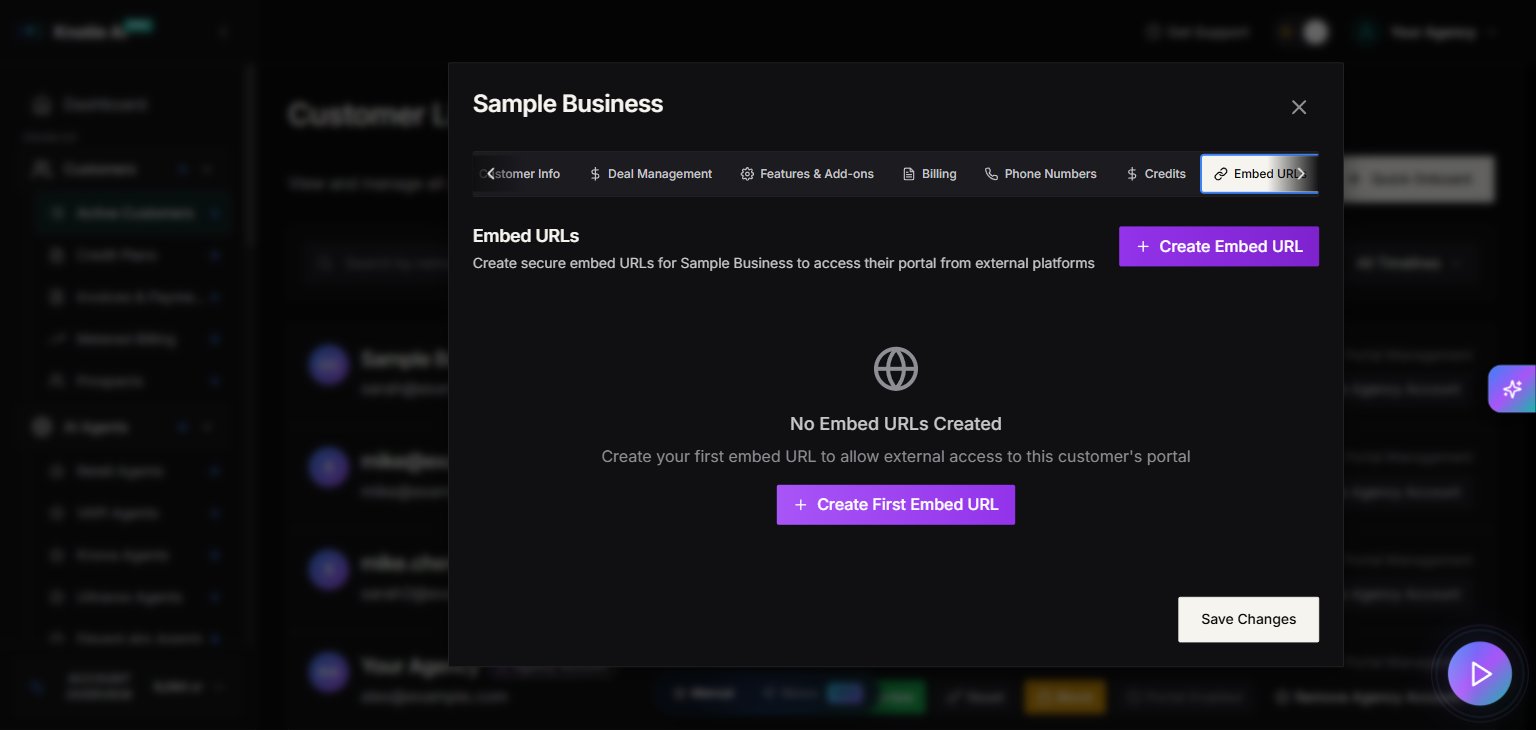Click the 'Create secure embed URLs' description text

(x=784, y=263)
